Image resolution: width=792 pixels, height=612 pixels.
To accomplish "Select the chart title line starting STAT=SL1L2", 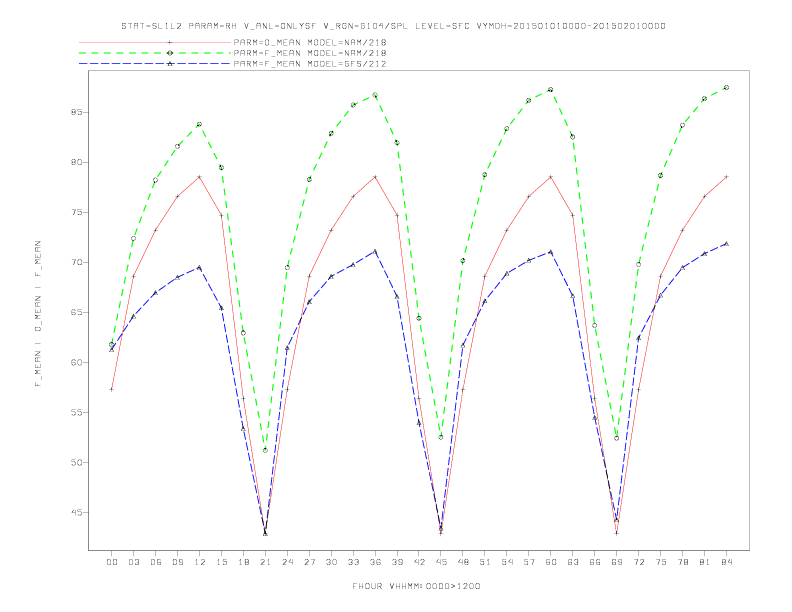I will 393,26.
